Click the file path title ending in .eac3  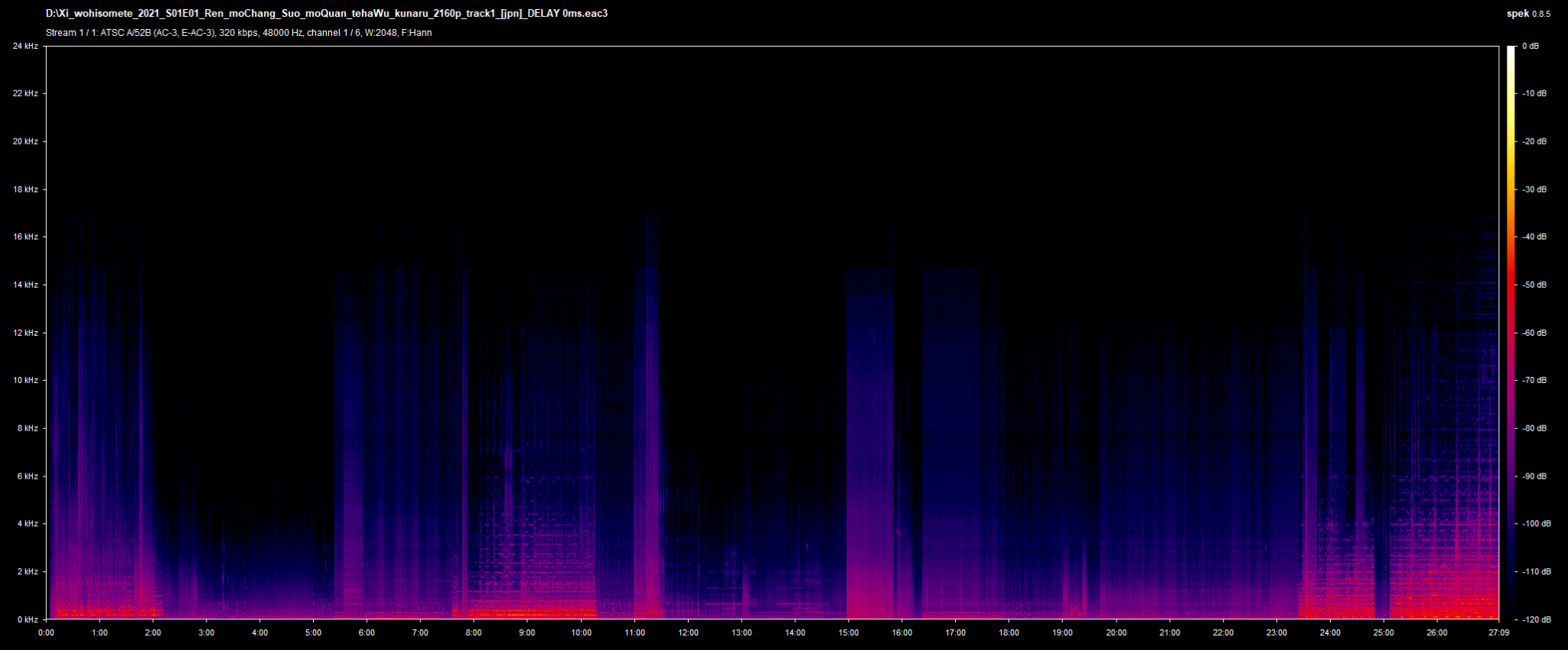pos(327,14)
